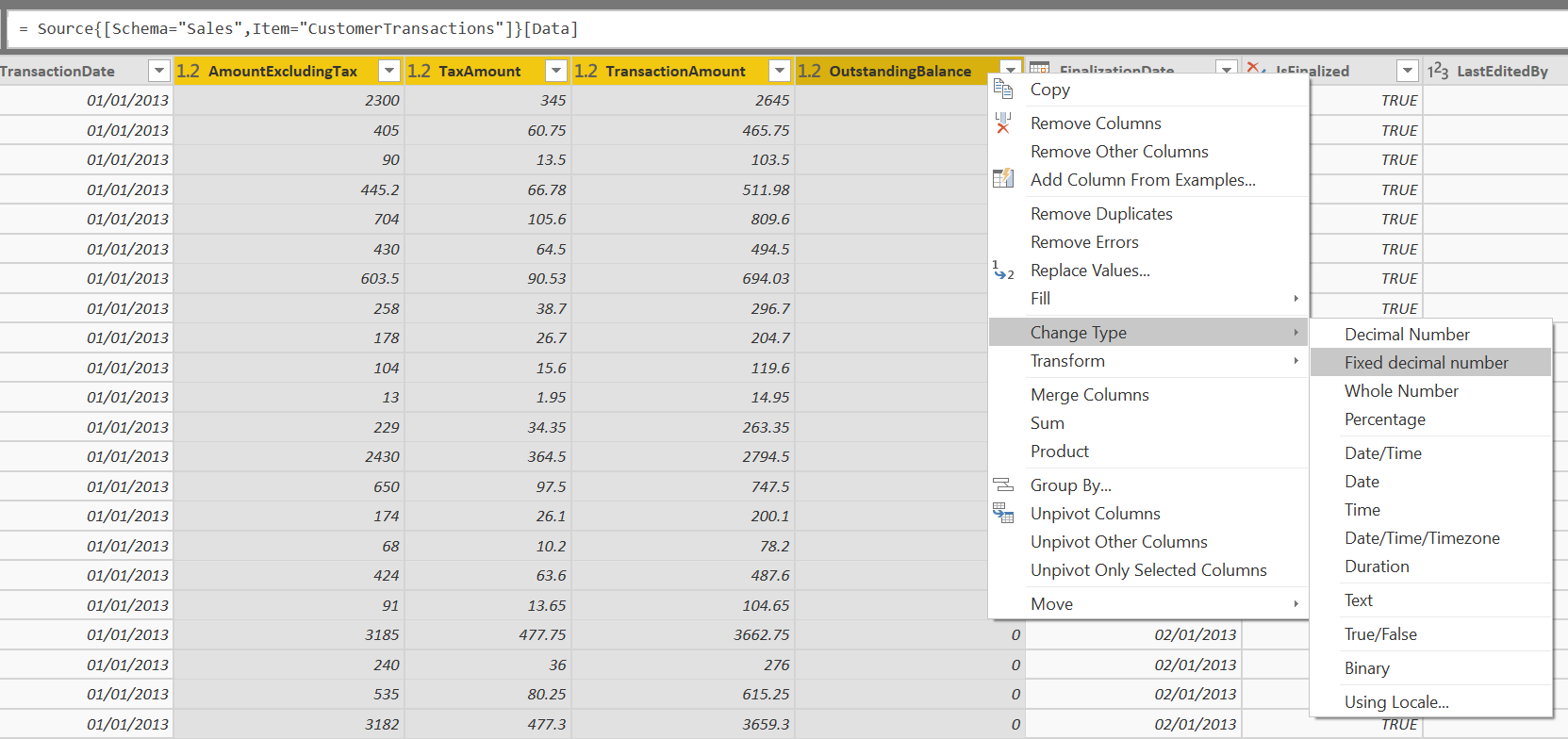Open the FinalizationDate column filter dropdown
Screen dimensions: 1568x739
[x=1226, y=68]
